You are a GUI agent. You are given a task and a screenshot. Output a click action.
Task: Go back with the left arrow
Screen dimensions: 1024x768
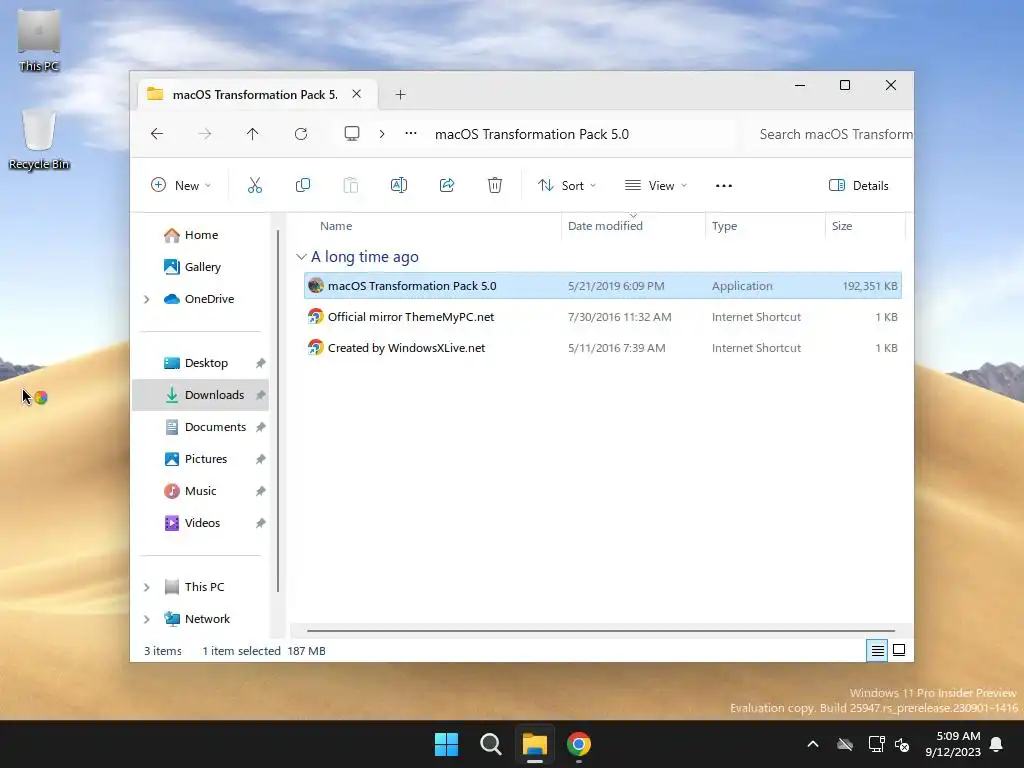pos(157,134)
